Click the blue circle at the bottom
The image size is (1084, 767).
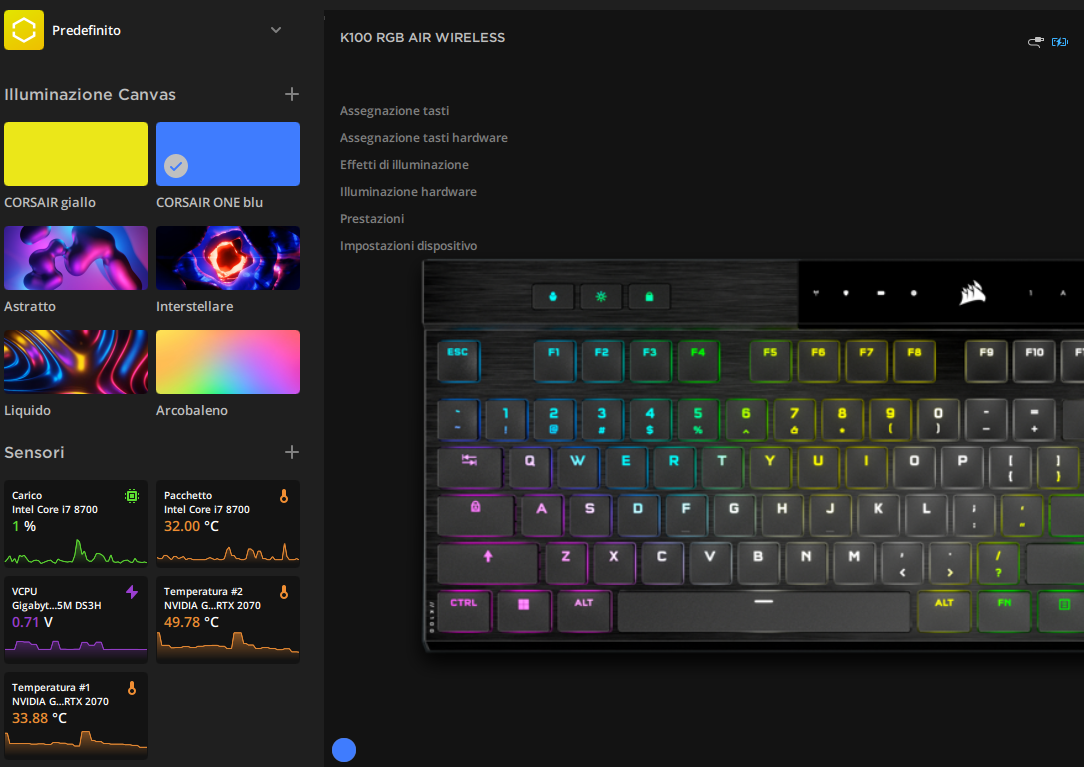344,750
